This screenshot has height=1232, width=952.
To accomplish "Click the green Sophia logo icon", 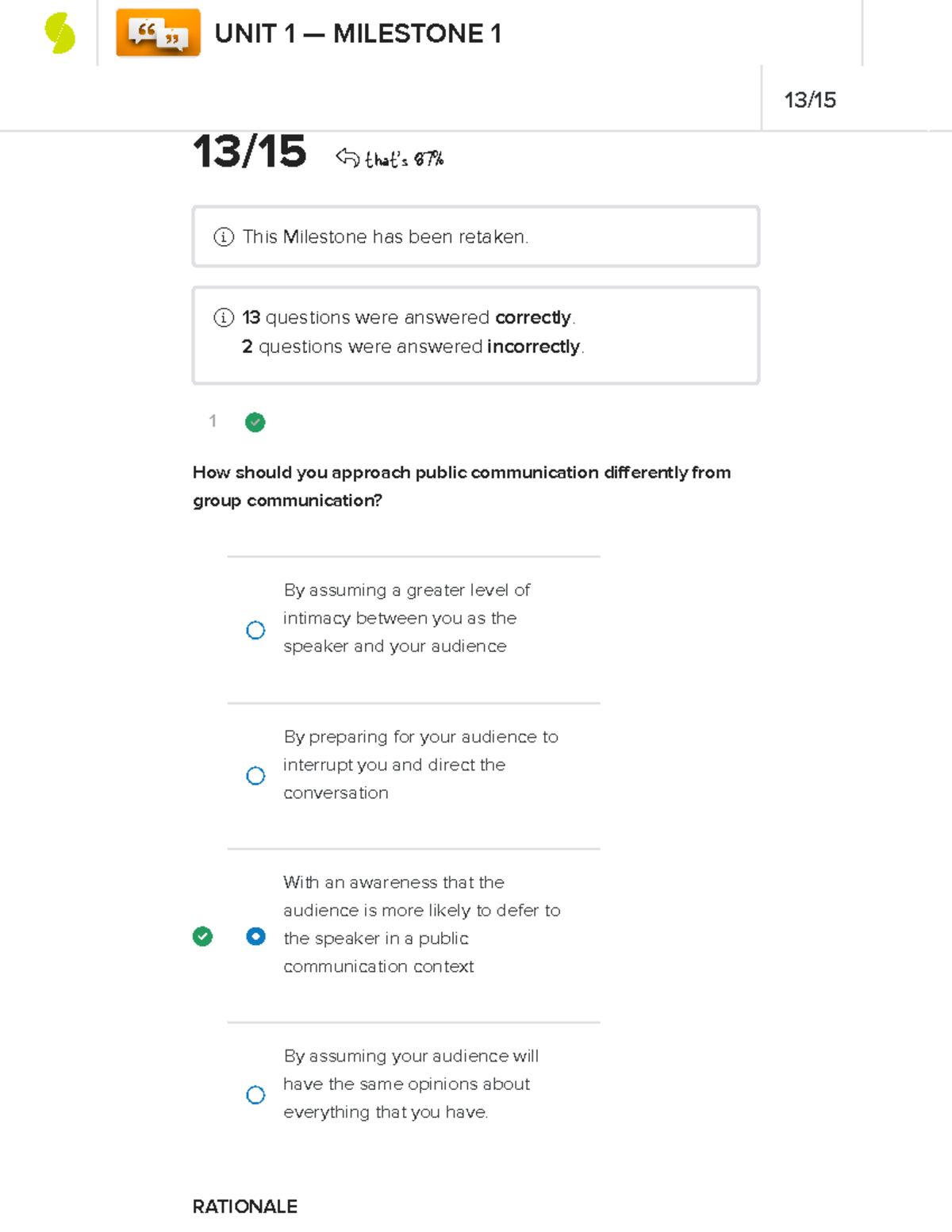I will tap(59, 34).
